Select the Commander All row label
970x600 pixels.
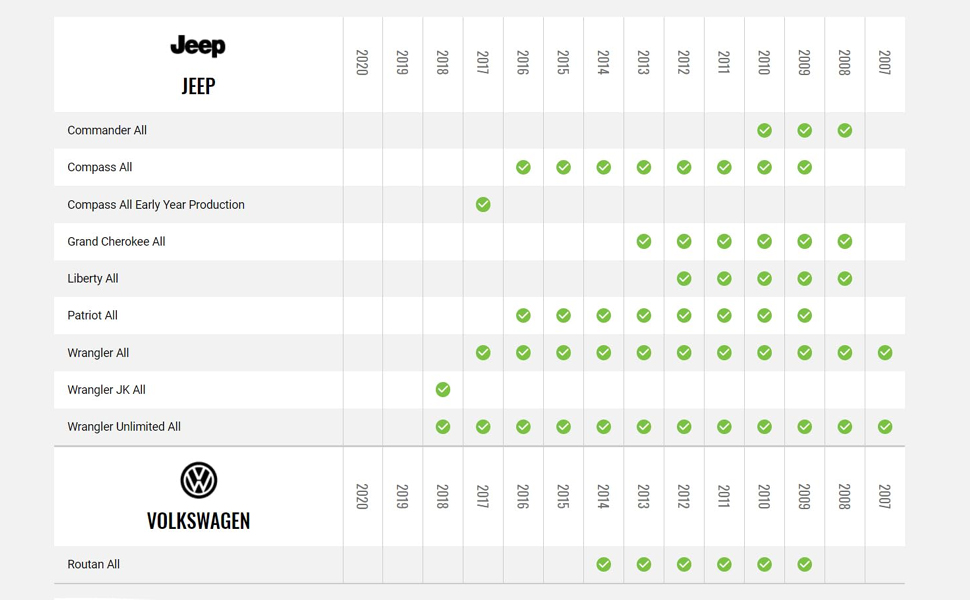(107, 130)
